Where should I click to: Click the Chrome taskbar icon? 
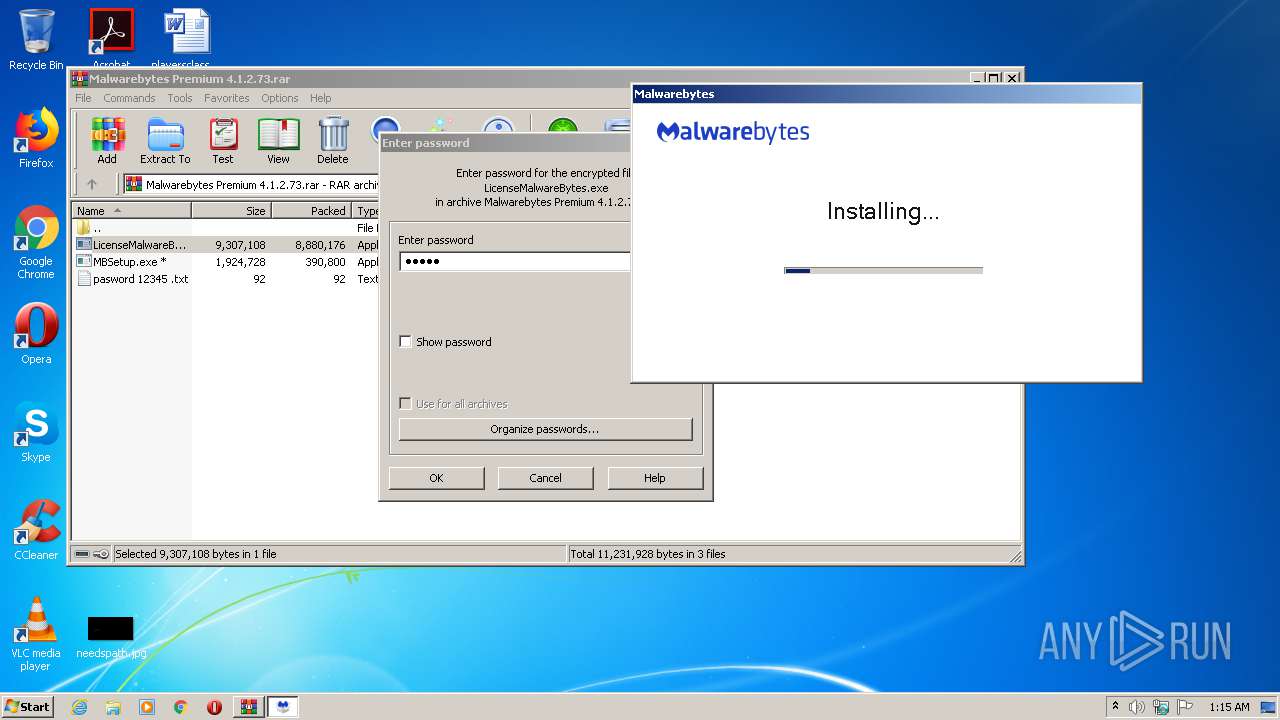pyautogui.click(x=181, y=707)
